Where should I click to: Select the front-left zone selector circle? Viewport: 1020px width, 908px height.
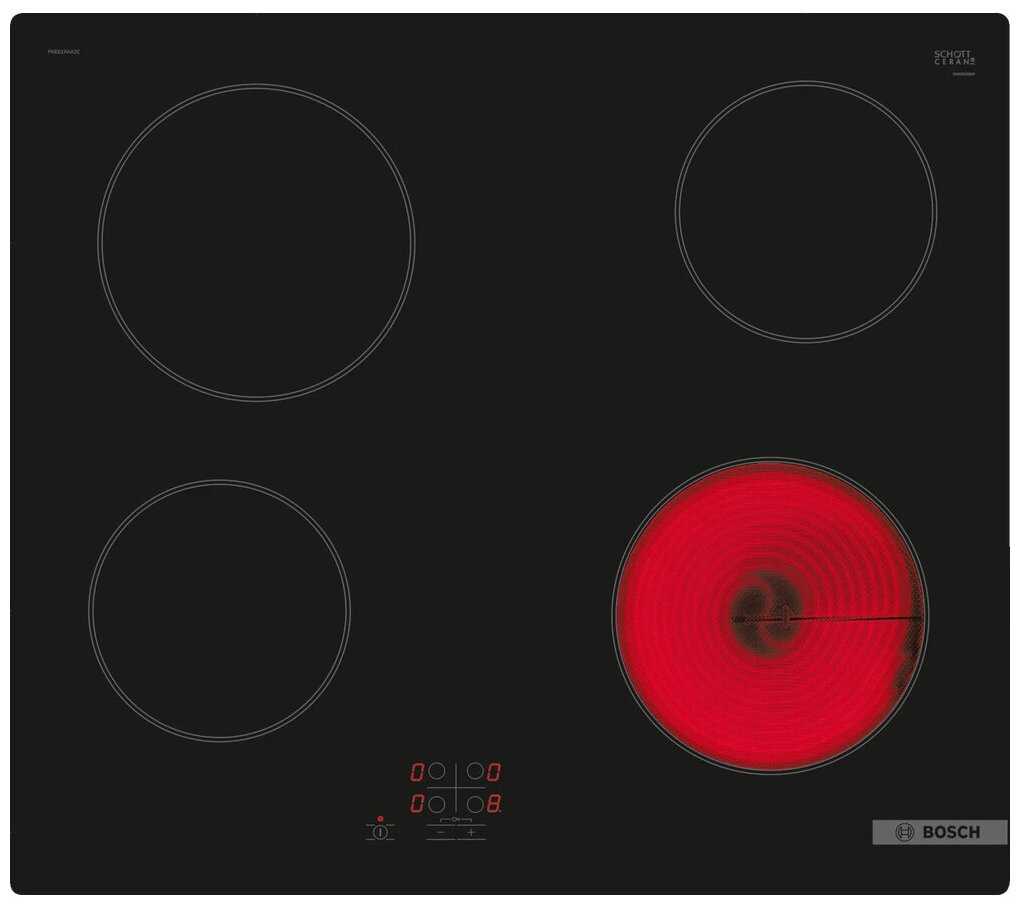click(436, 803)
